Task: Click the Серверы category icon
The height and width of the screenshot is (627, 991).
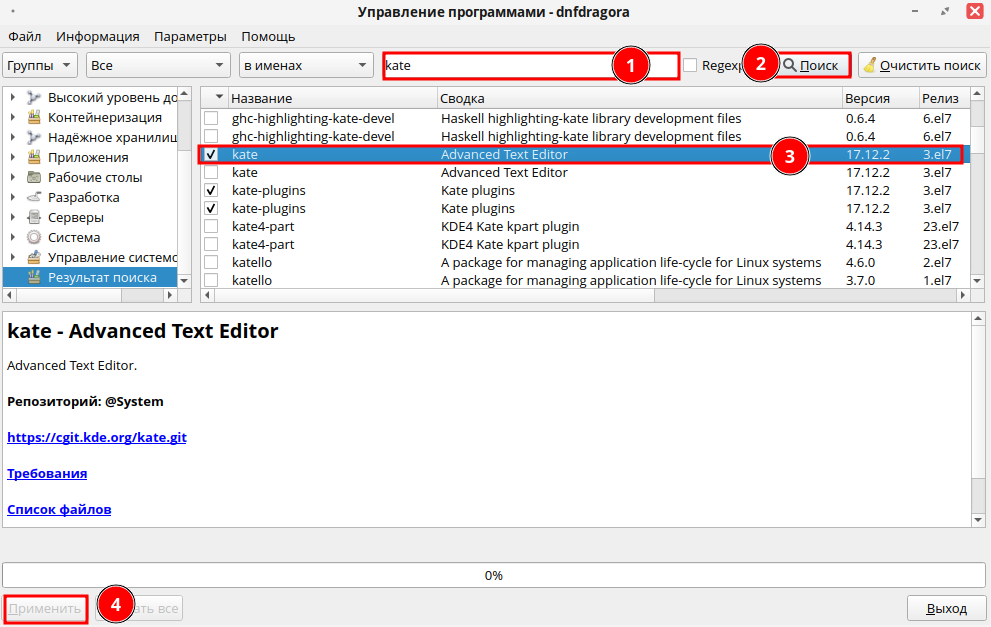Action: pos(34,217)
